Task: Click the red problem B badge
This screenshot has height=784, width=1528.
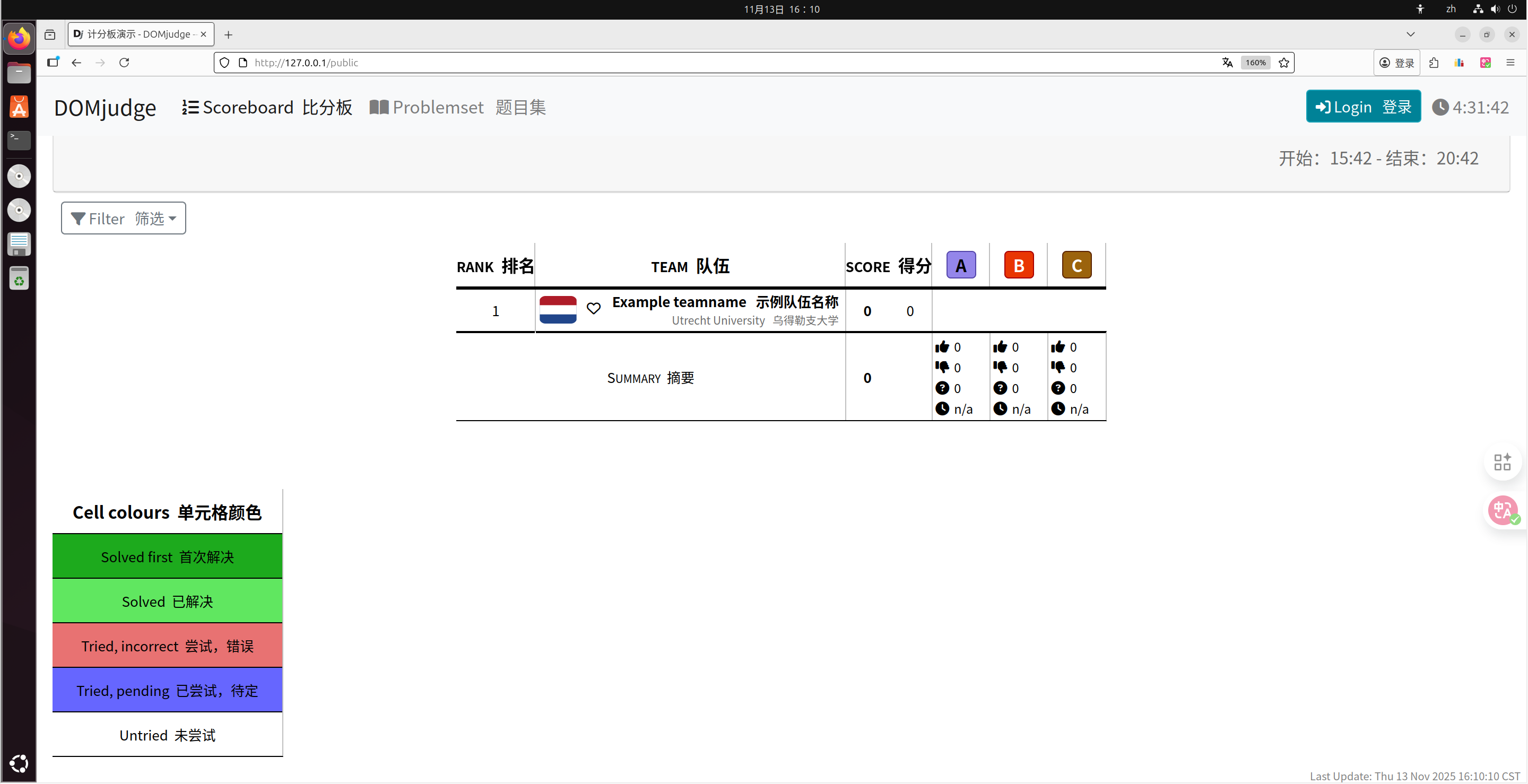Action: [1019, 265]
